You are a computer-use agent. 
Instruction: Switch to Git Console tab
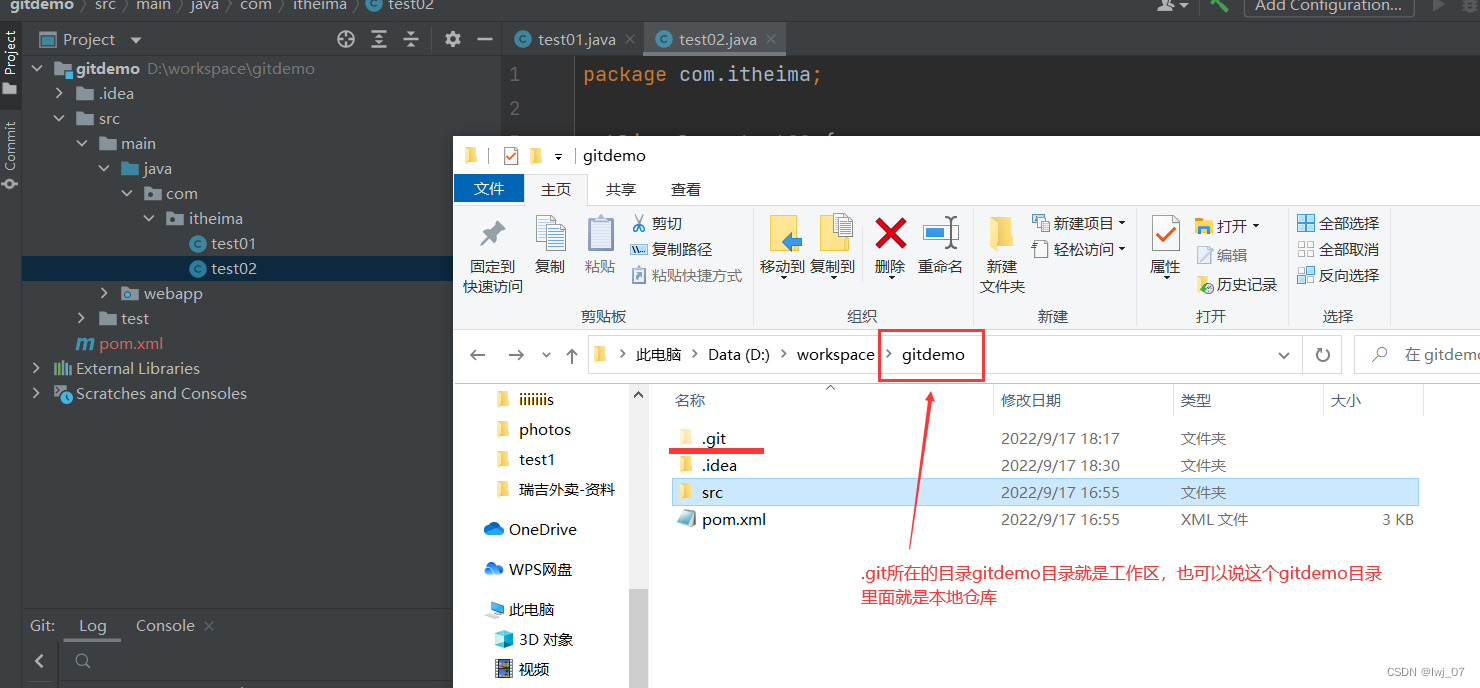(165, 626)
